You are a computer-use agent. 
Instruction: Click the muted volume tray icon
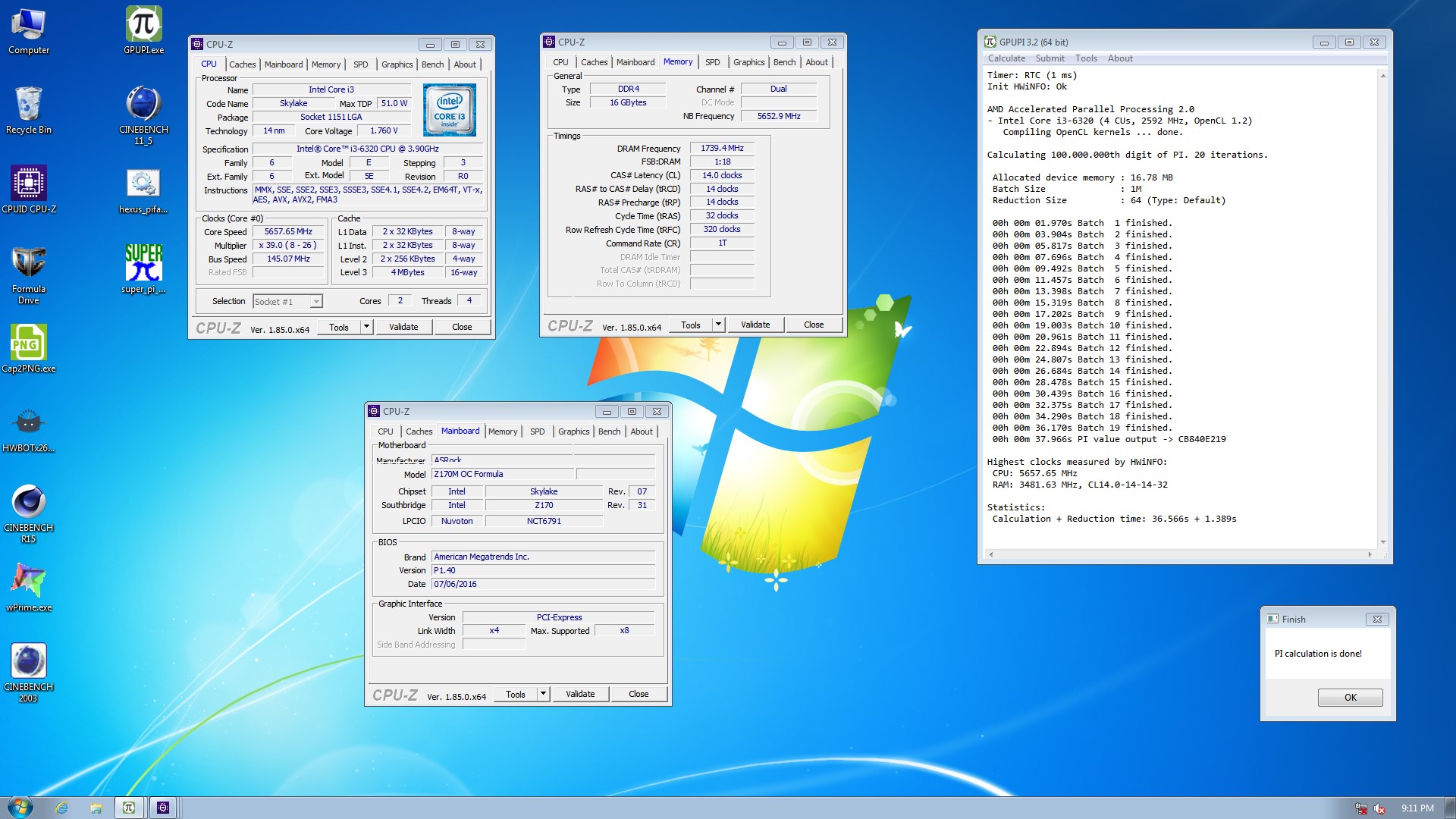(1379, 808)
